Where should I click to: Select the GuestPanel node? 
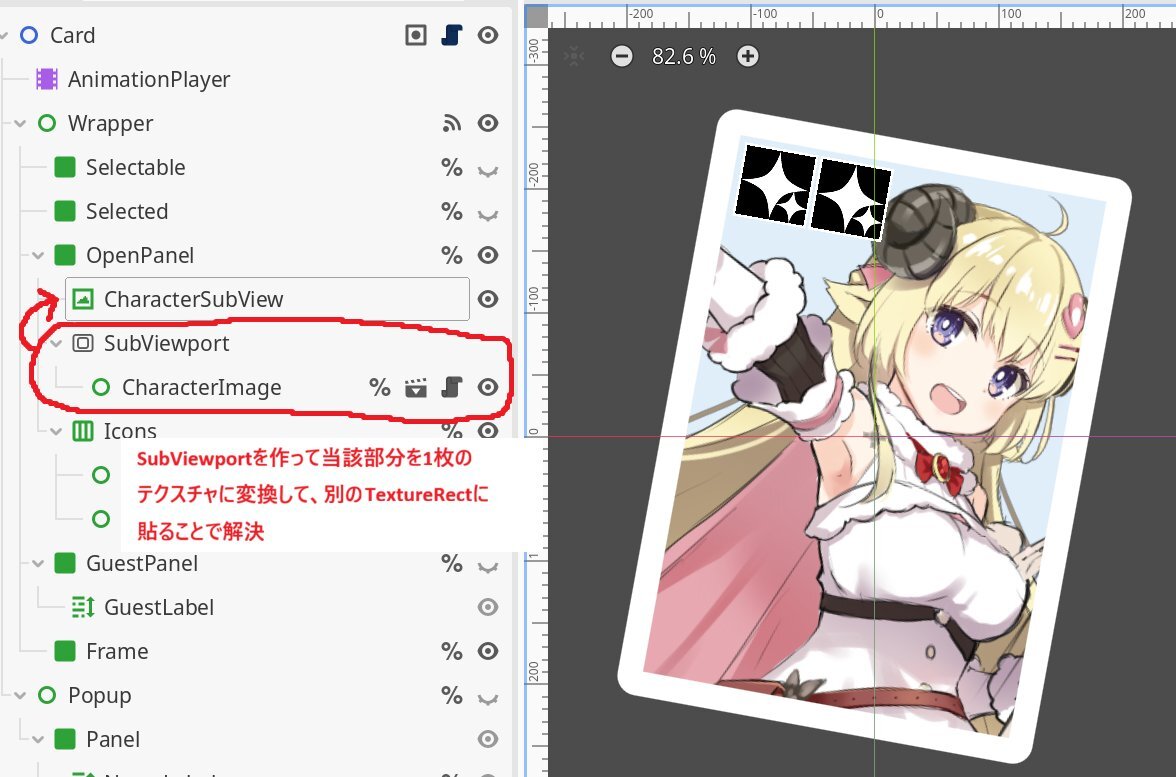click(x=142, y=563)
